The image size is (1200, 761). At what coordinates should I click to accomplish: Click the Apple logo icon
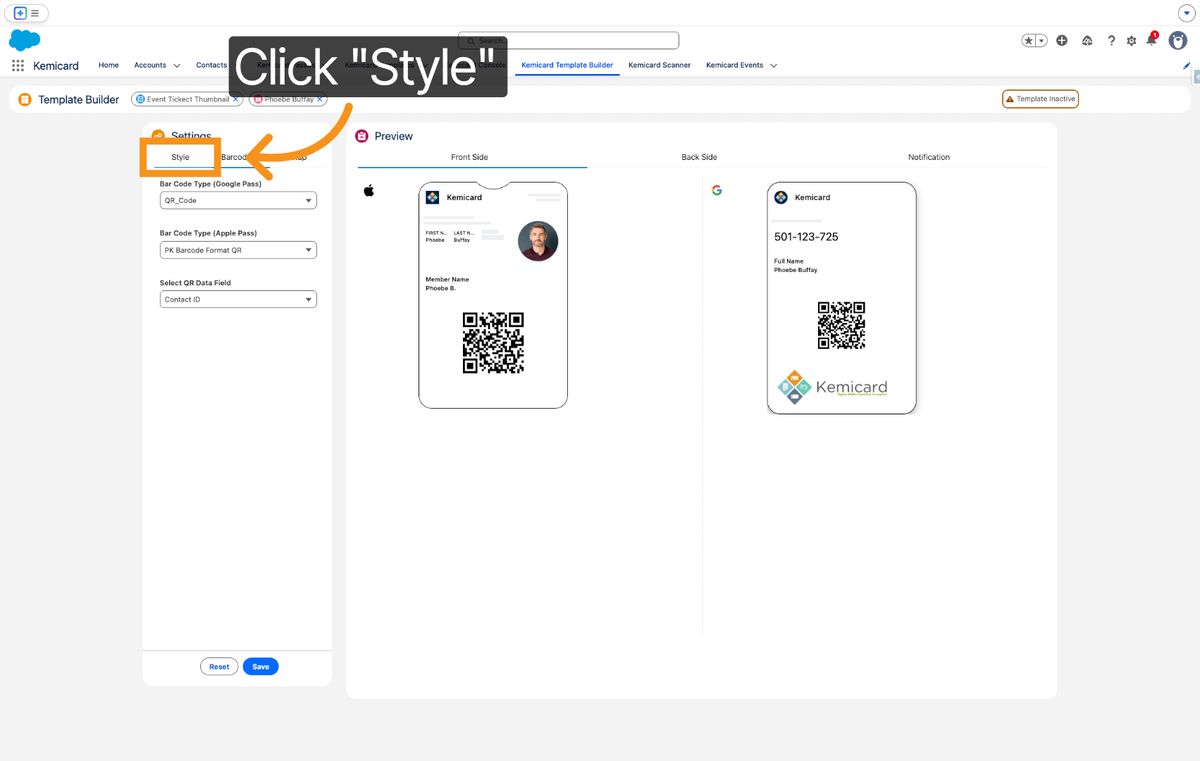368,190
